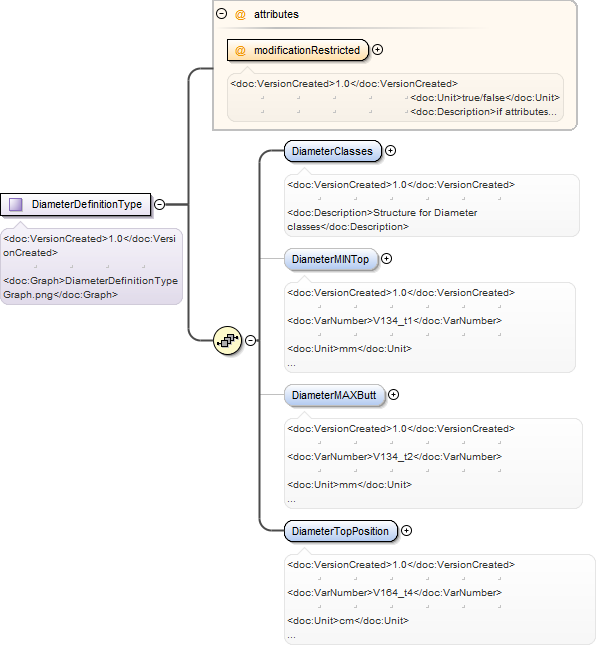Click the @ icon beside attributes header

(x=240, y=14)
